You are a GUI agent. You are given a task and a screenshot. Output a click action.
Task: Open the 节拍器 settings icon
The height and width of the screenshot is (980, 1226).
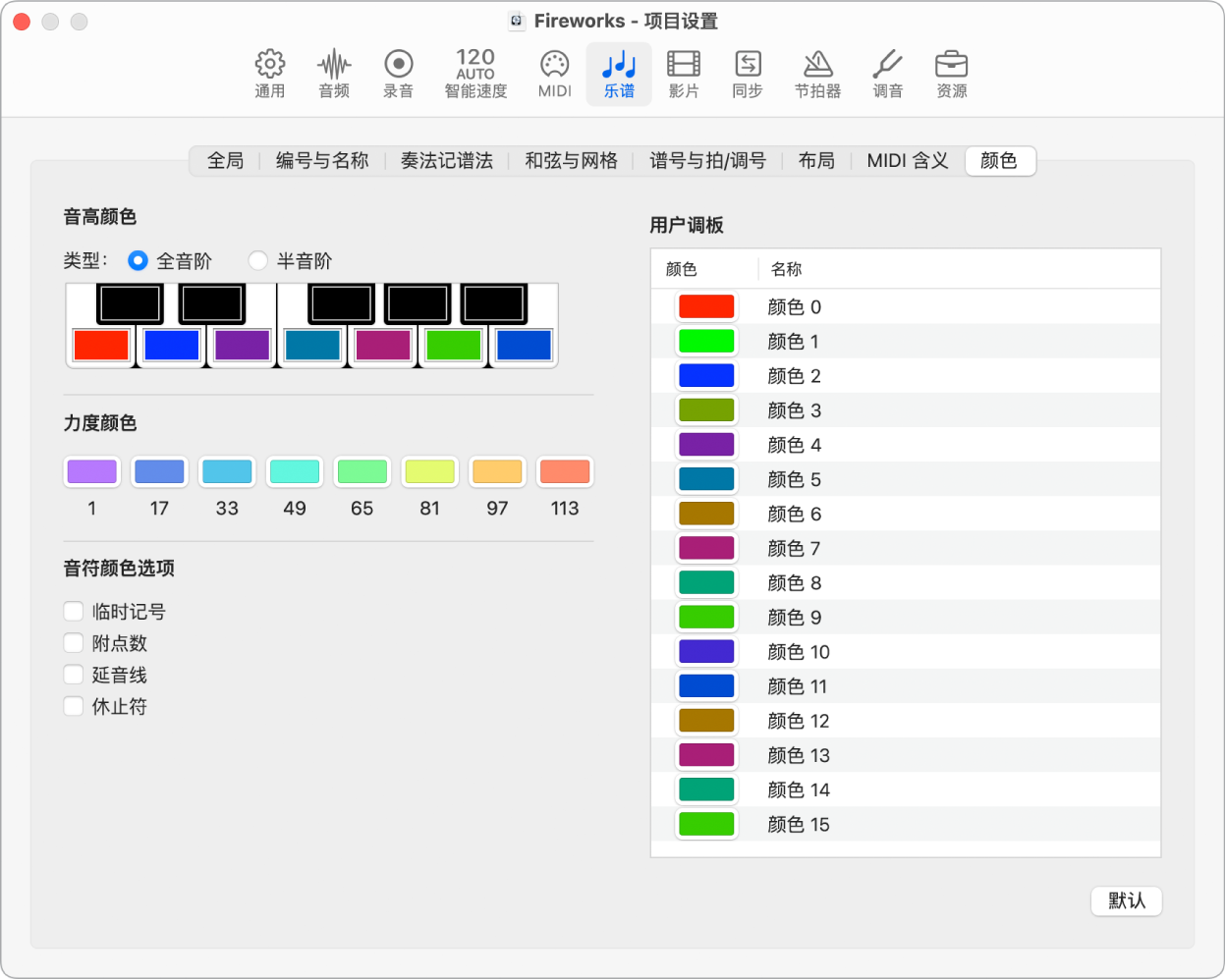pyautogui.click(x=818, y=74)
